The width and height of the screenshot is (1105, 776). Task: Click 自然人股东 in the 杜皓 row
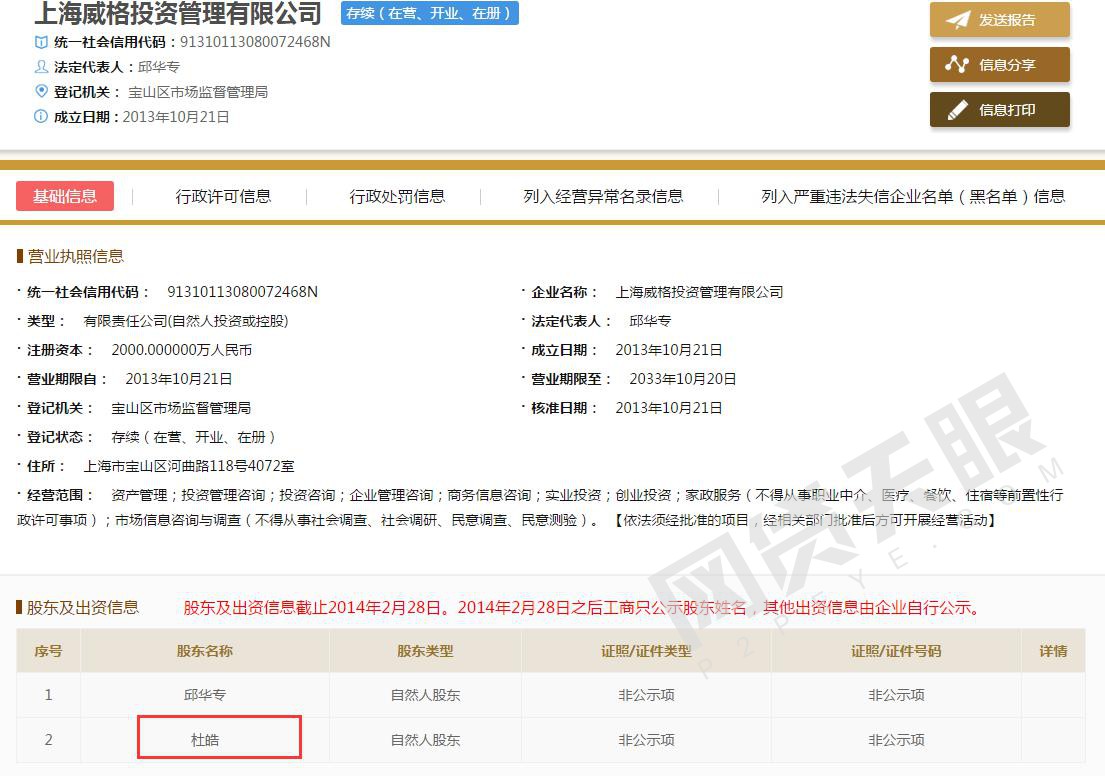[x=425, y=739]
